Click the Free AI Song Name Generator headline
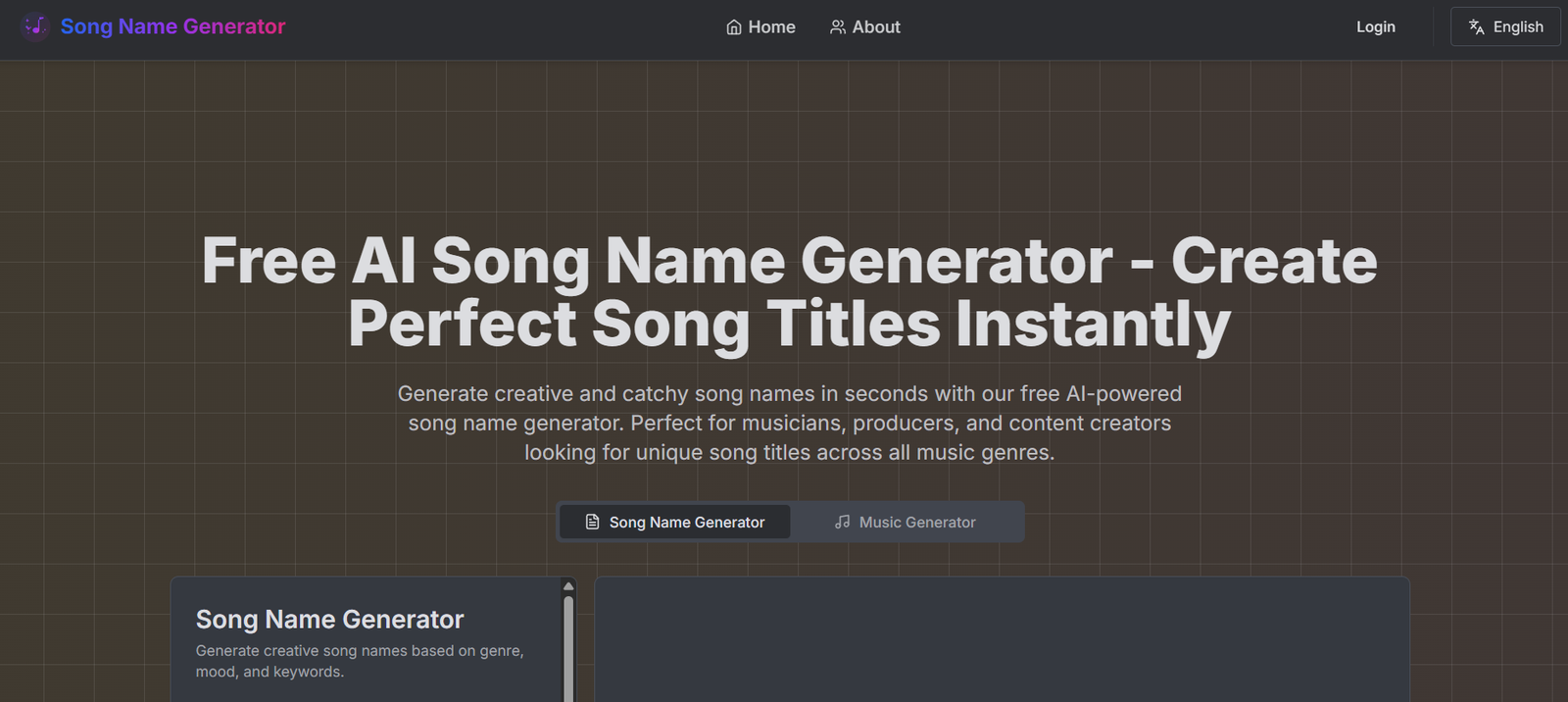This screenshot has height=702, width=1568. point(789,292)
